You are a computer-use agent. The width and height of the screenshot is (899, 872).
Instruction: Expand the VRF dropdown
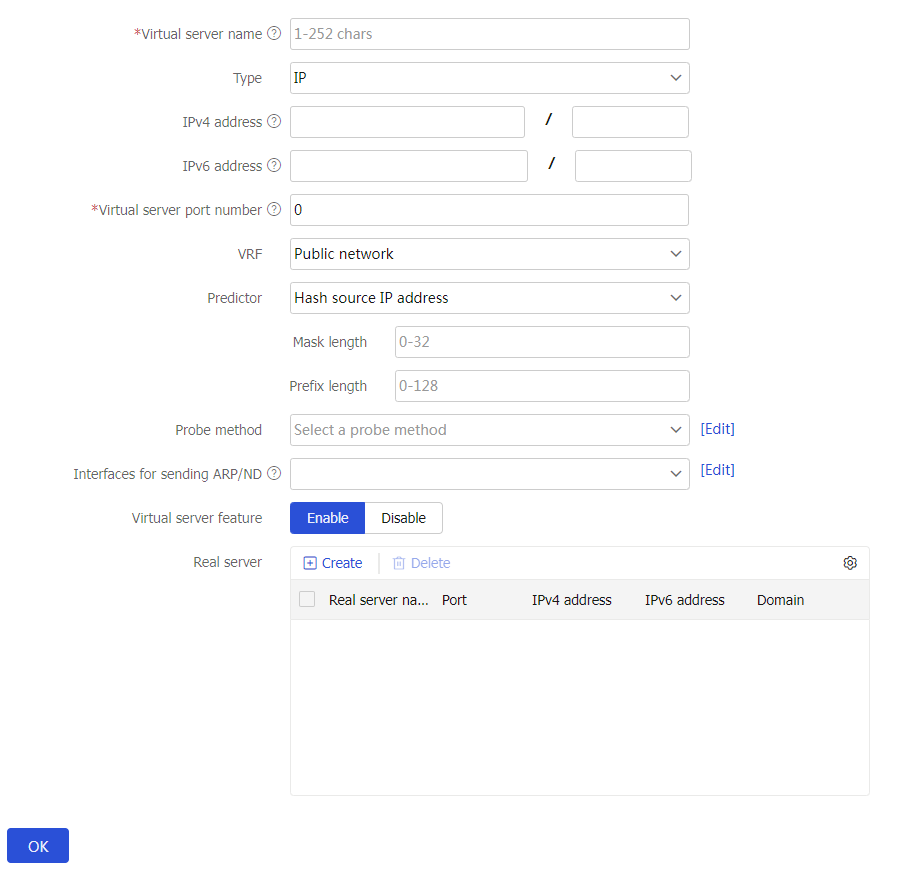tap(489, 254)
